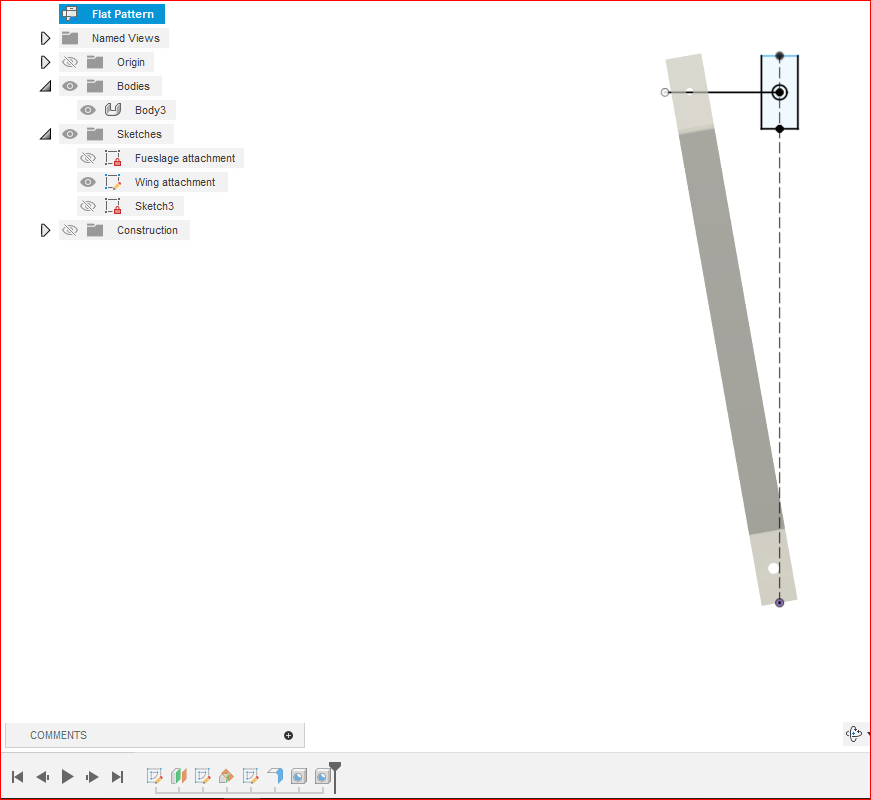Select Sketch3 in the browser tree

click(155, 206)
